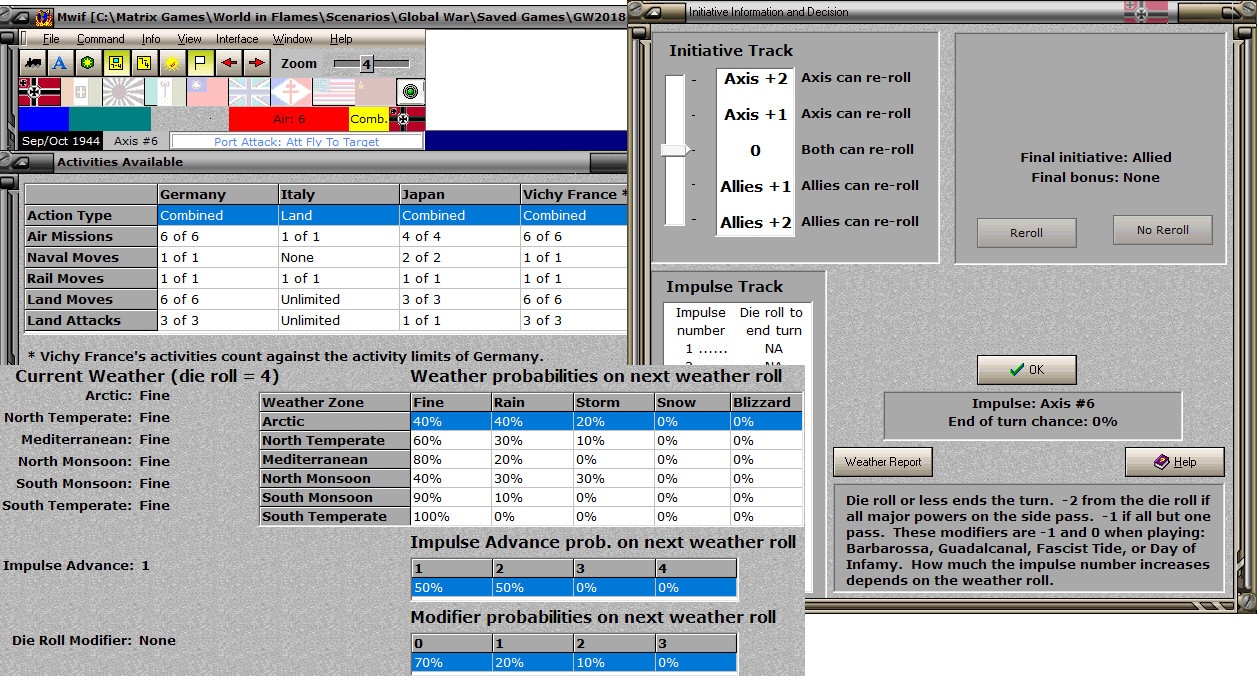Click the white flag toolbar icon
The width and height of the screenshot is (1257, 680).
point(199,63)
